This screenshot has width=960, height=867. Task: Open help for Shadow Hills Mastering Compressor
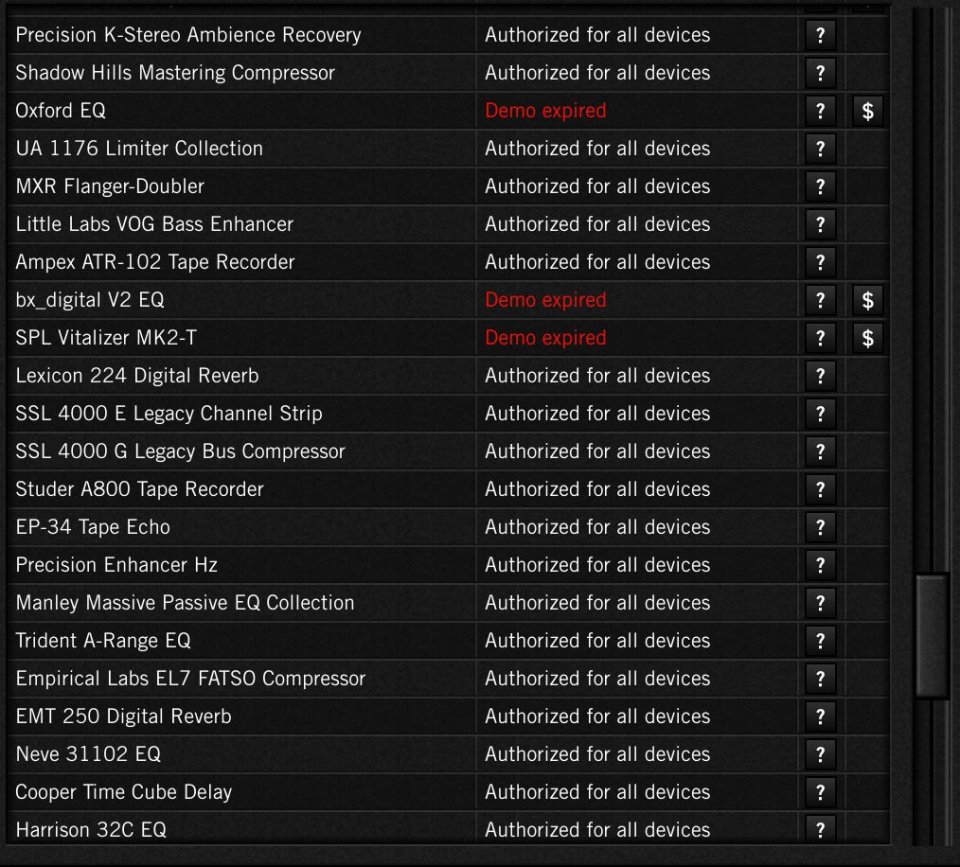click(820, 73)
